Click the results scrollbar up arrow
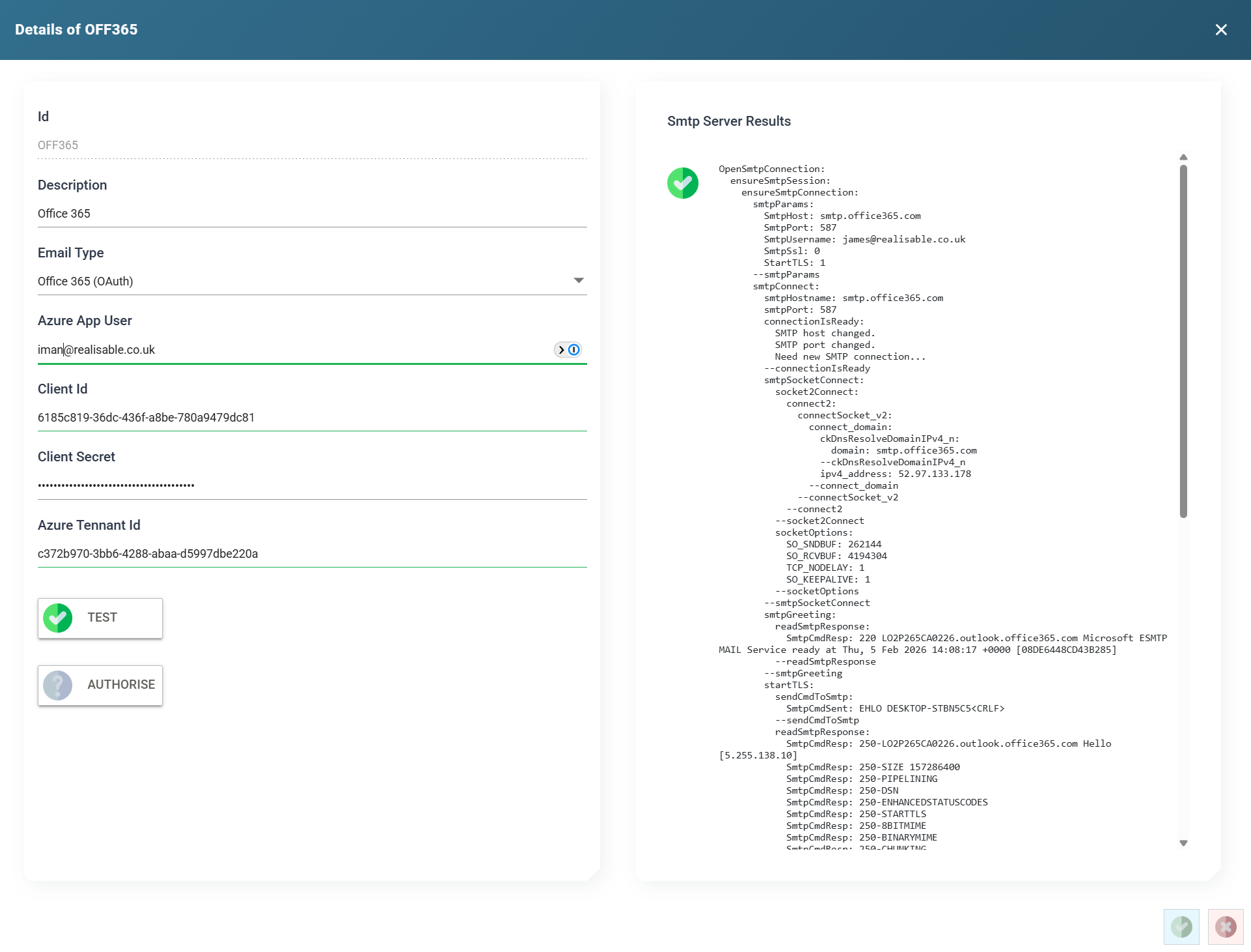1251x952 pixels. (x=1183, y=157)
